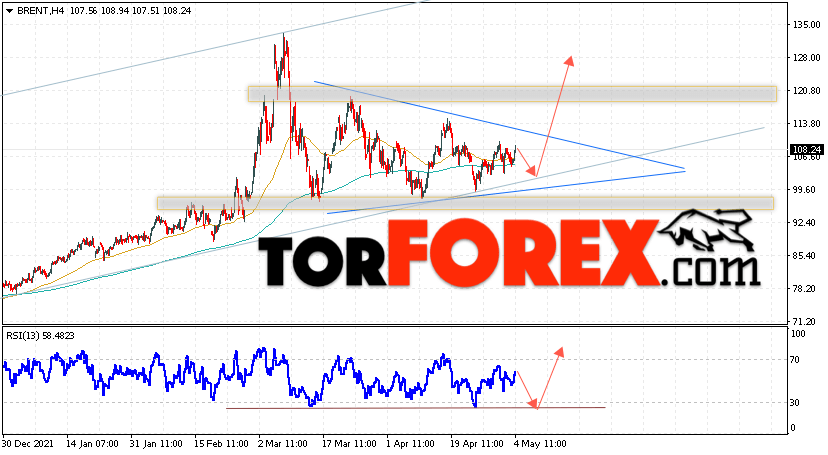
Task: Click the RSI scale value 70
Action: (x=795, y=360)
